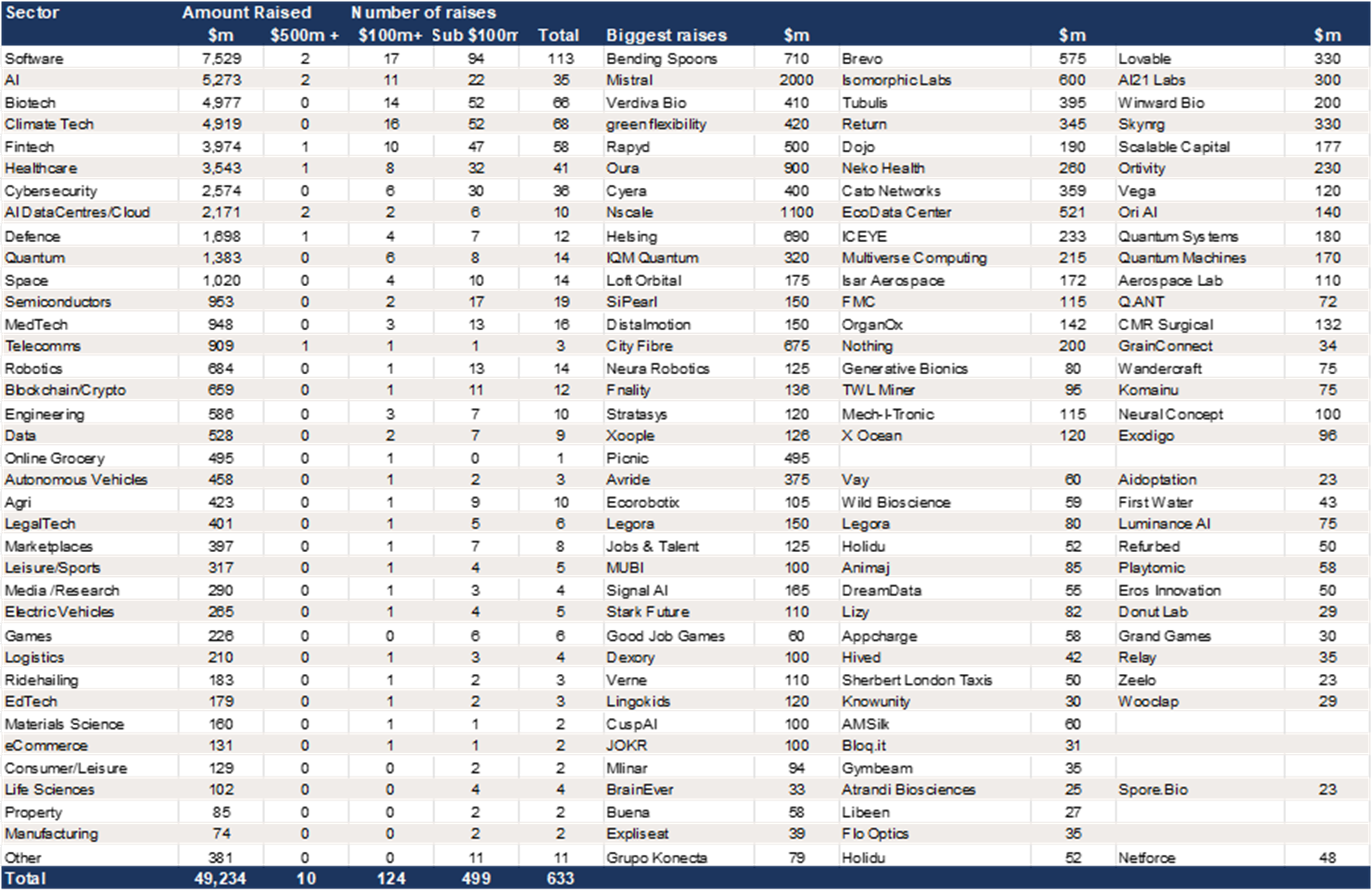This screenshot has height=890, width=1372.
Task: Click Helsing in Defence row
Action: (x=631, y=236)
